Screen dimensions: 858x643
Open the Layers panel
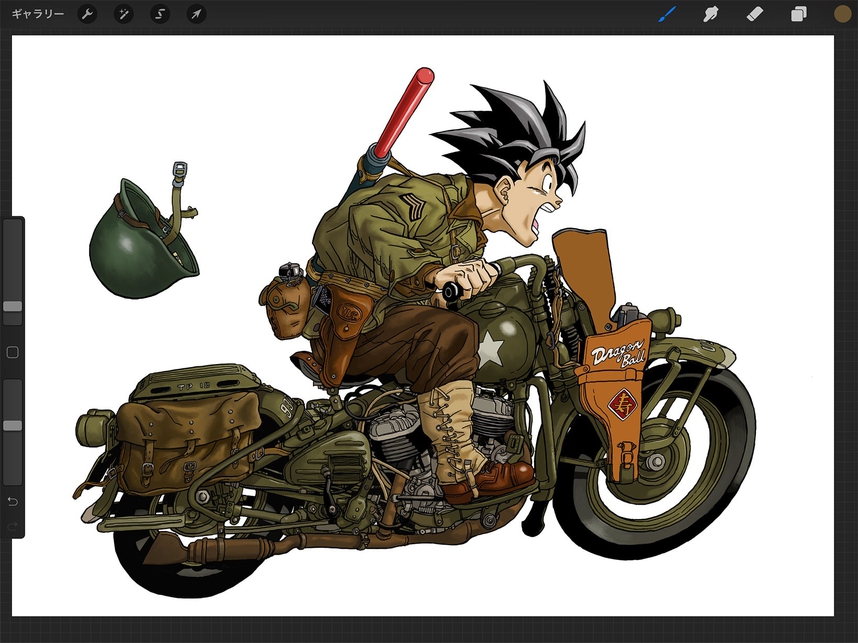coord(799,14)
